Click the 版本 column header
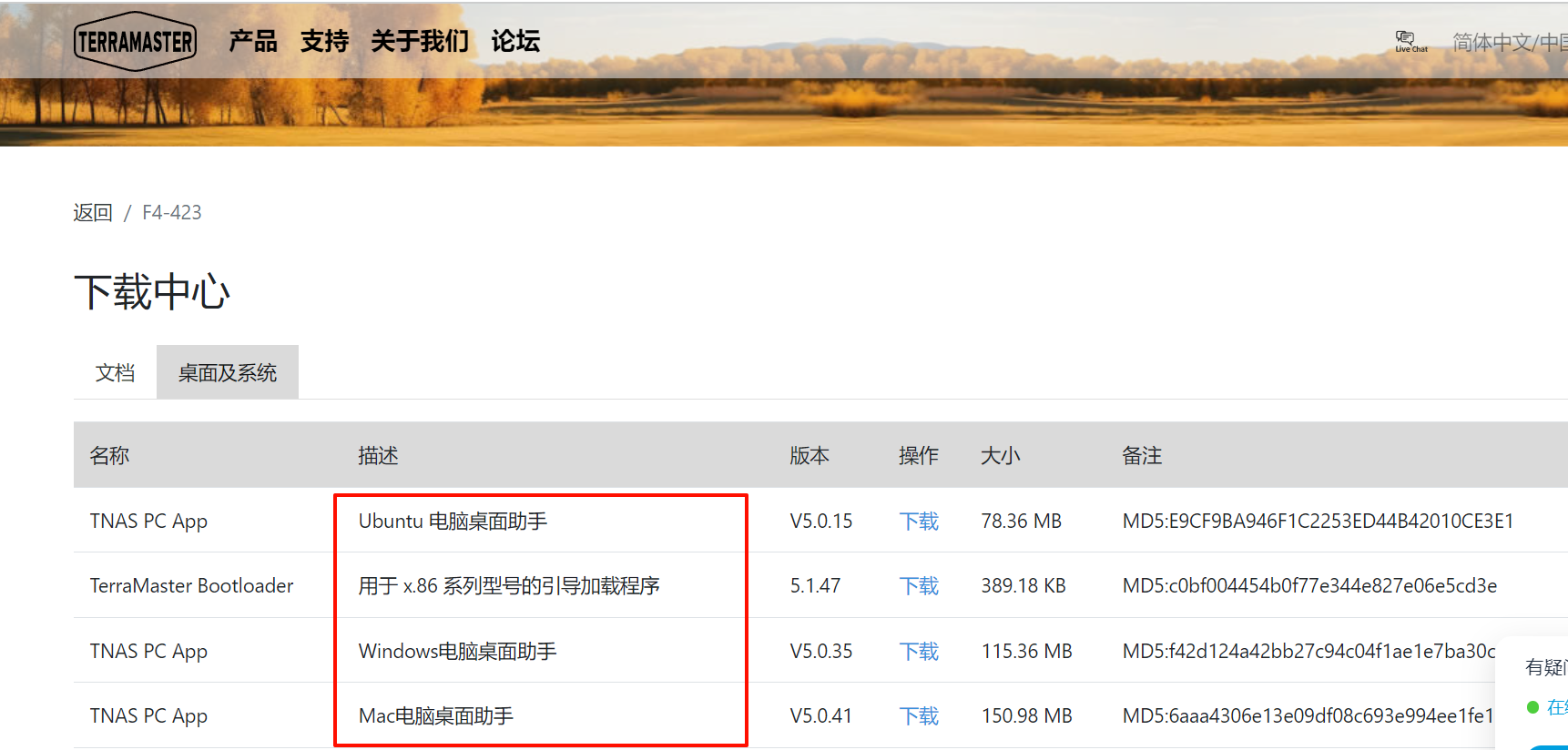Image resolution: width=1568 pixels, height=750 pixels. 809,456
